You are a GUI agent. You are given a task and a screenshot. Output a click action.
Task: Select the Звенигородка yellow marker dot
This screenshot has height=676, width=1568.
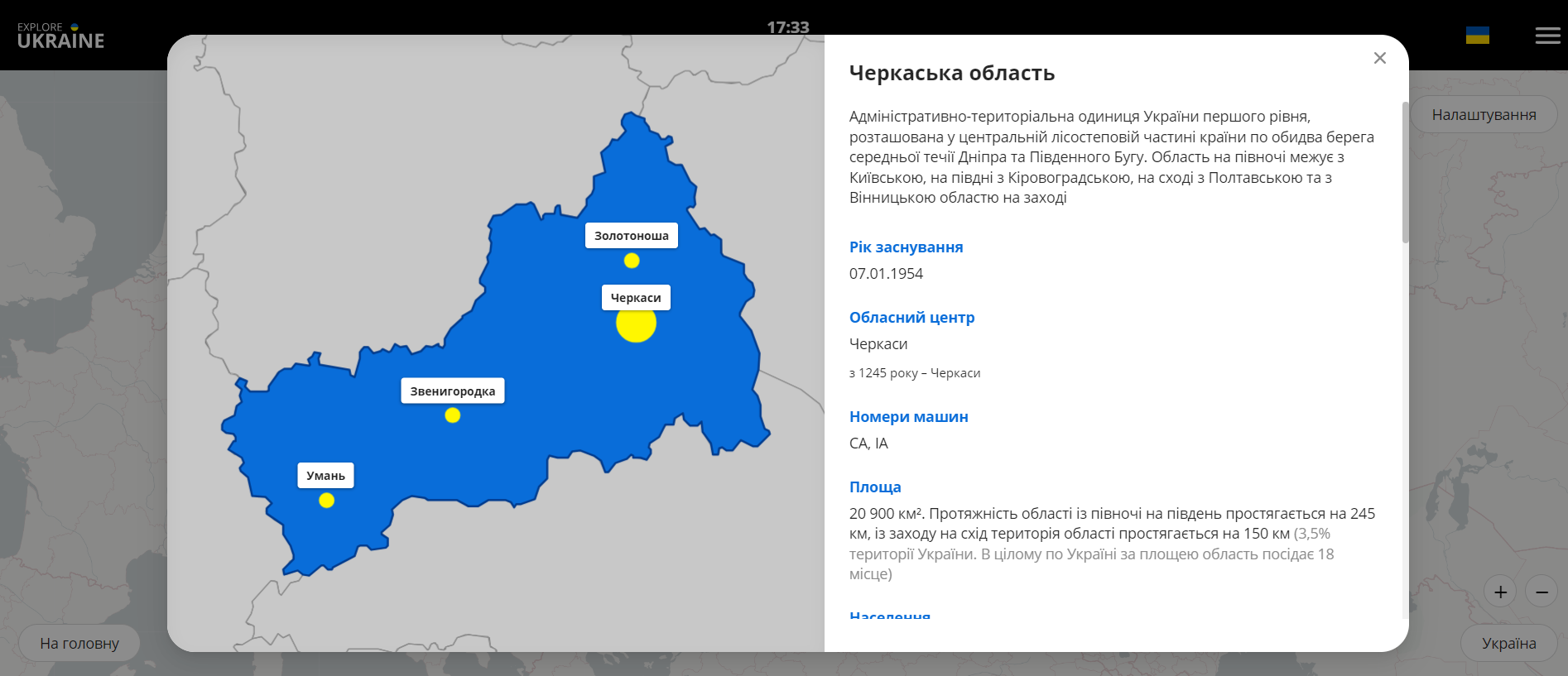(x=452, y=415)
